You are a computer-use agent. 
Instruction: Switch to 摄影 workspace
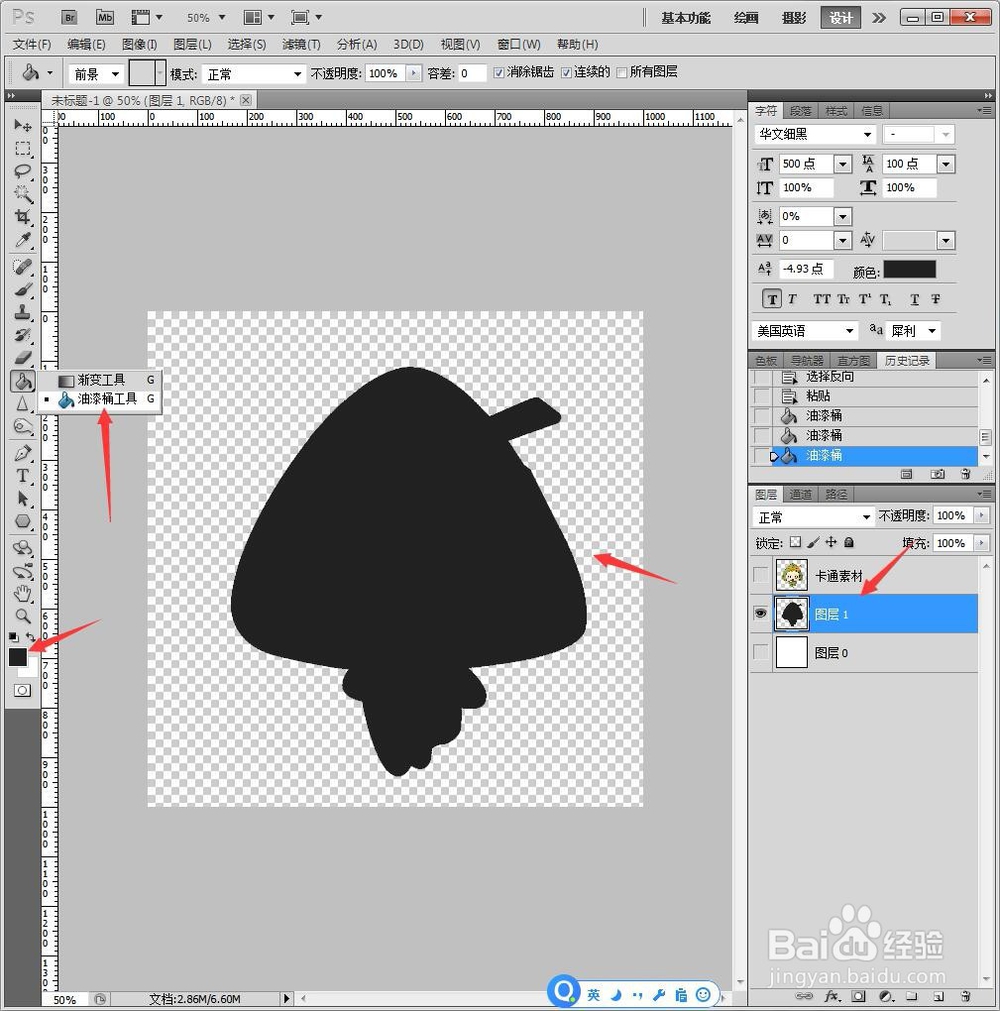794,18
